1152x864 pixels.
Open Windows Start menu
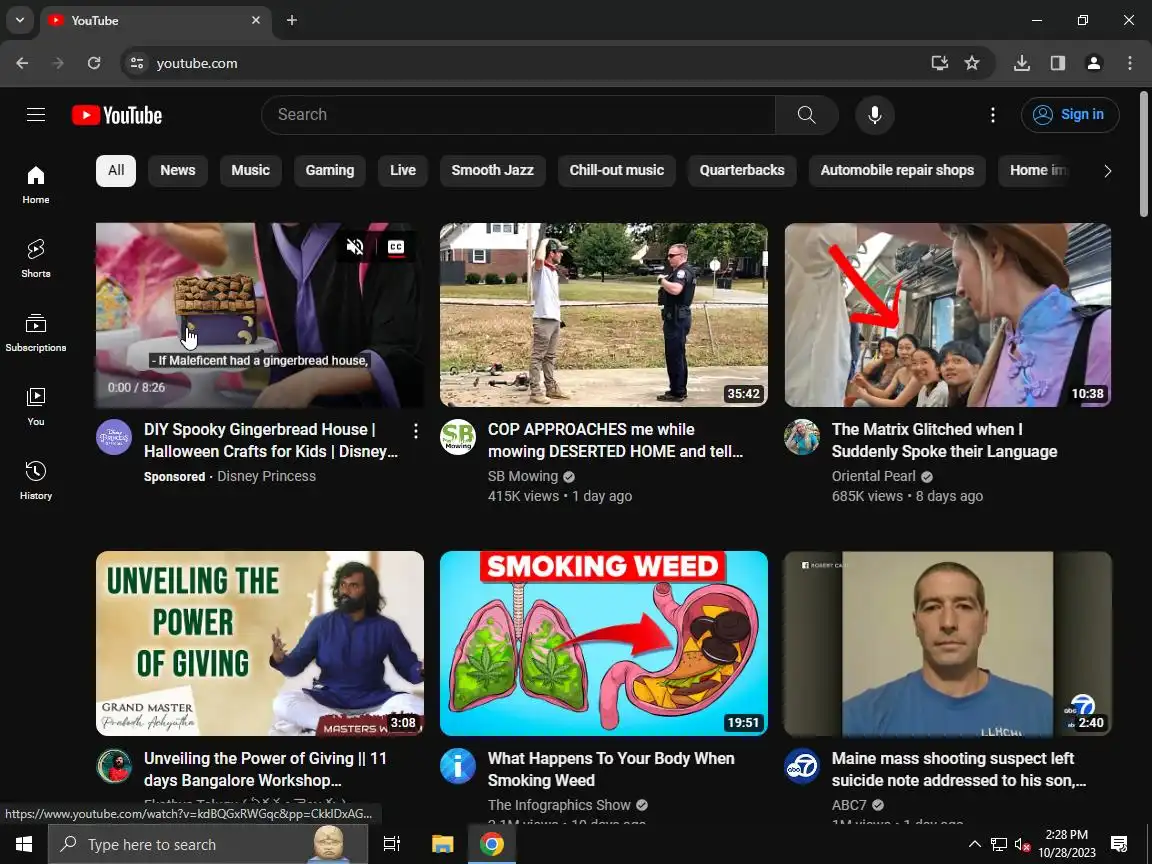[x=24, y=844]
